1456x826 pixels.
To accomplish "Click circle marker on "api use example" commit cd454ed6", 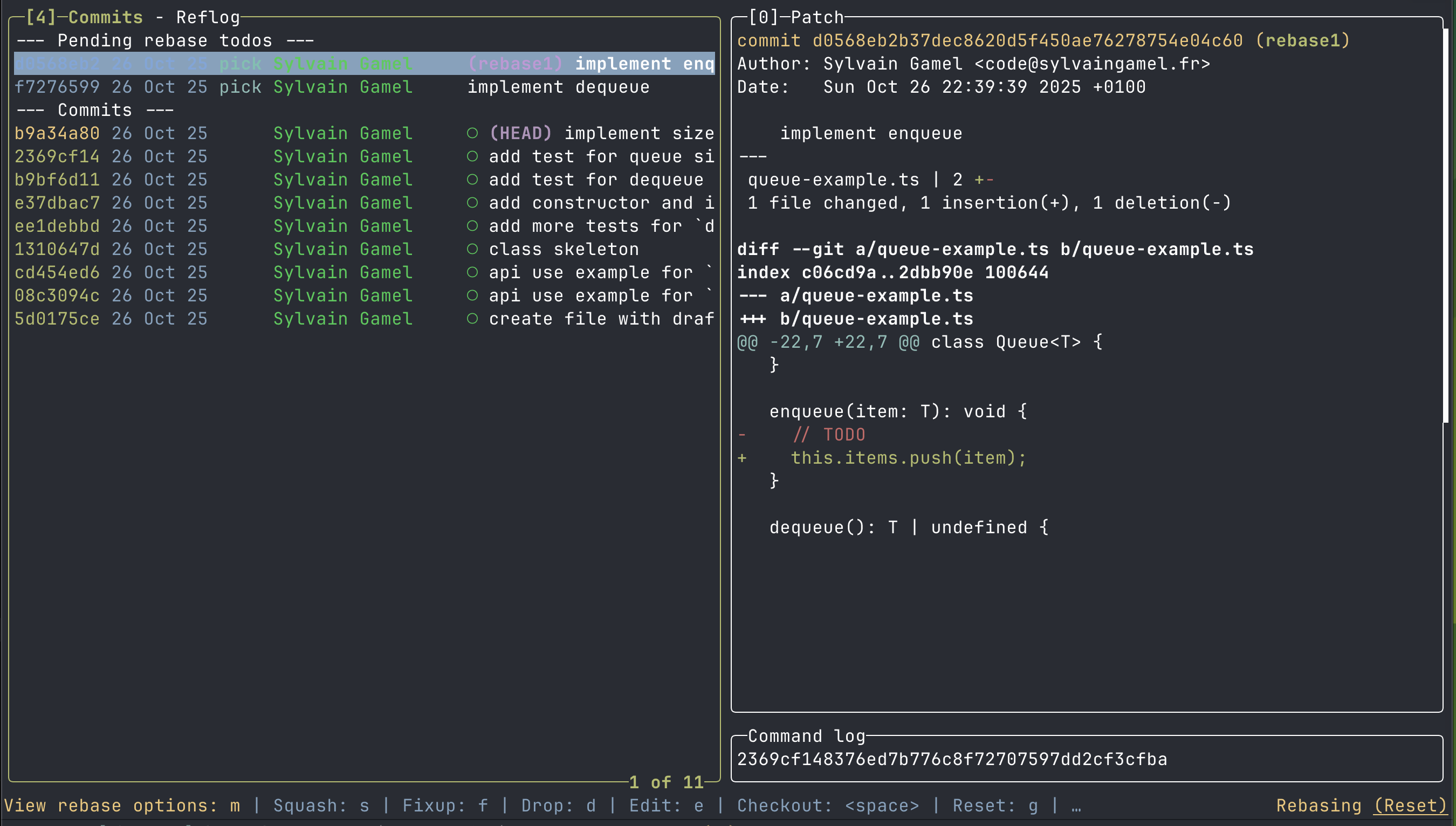I will 474,272.
